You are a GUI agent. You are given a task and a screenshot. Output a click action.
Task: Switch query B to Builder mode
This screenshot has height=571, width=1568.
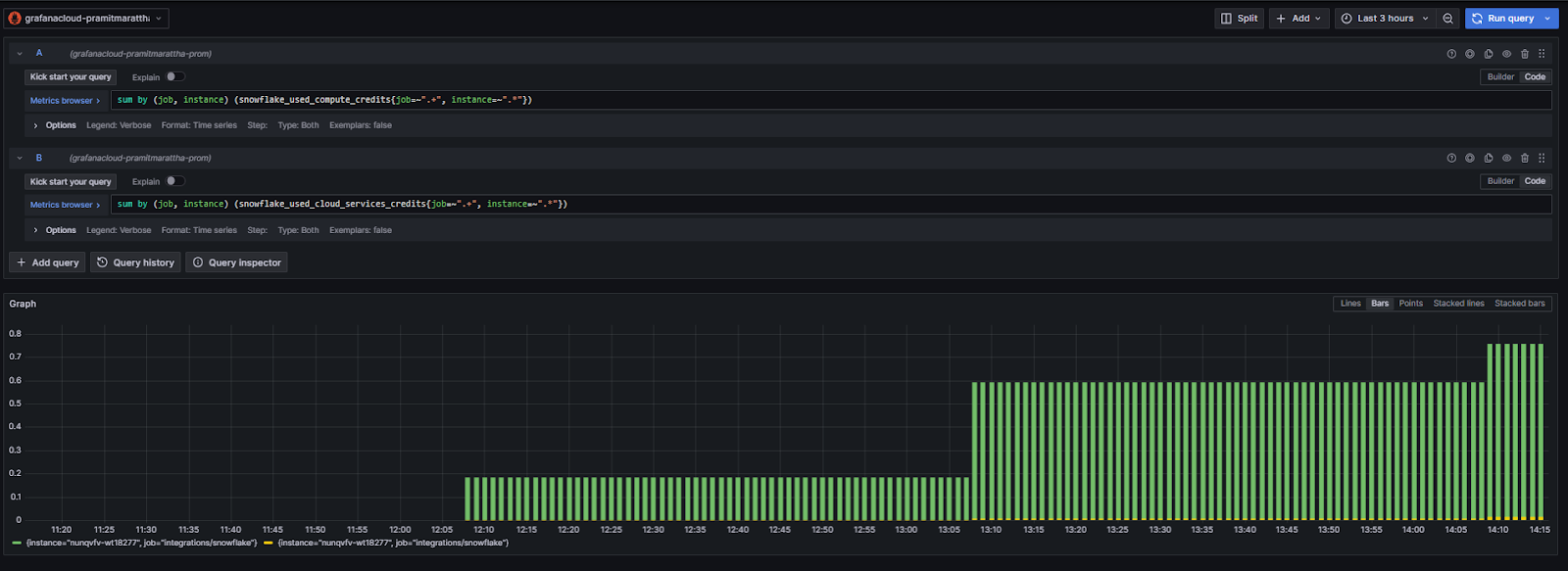click(x=1500, y=181)
